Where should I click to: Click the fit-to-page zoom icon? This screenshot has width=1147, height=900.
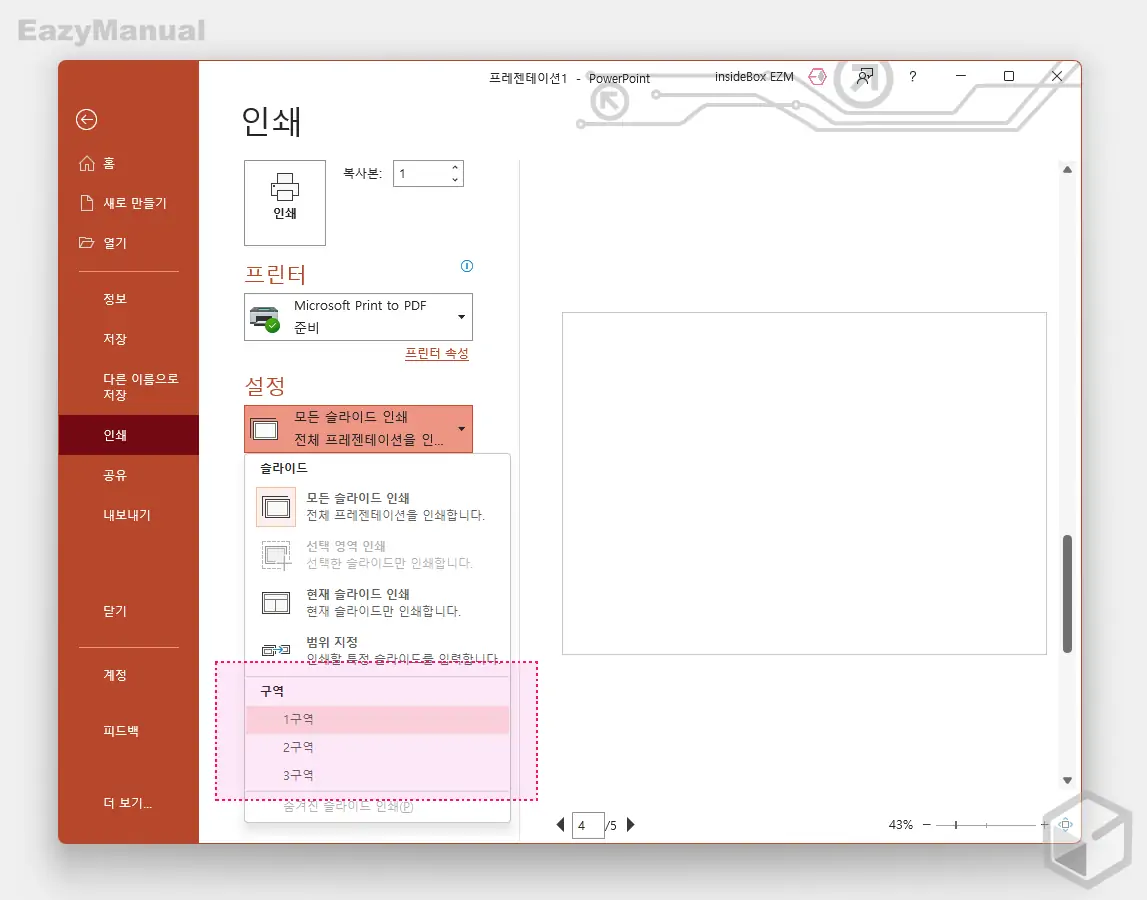coord(1066,825)
